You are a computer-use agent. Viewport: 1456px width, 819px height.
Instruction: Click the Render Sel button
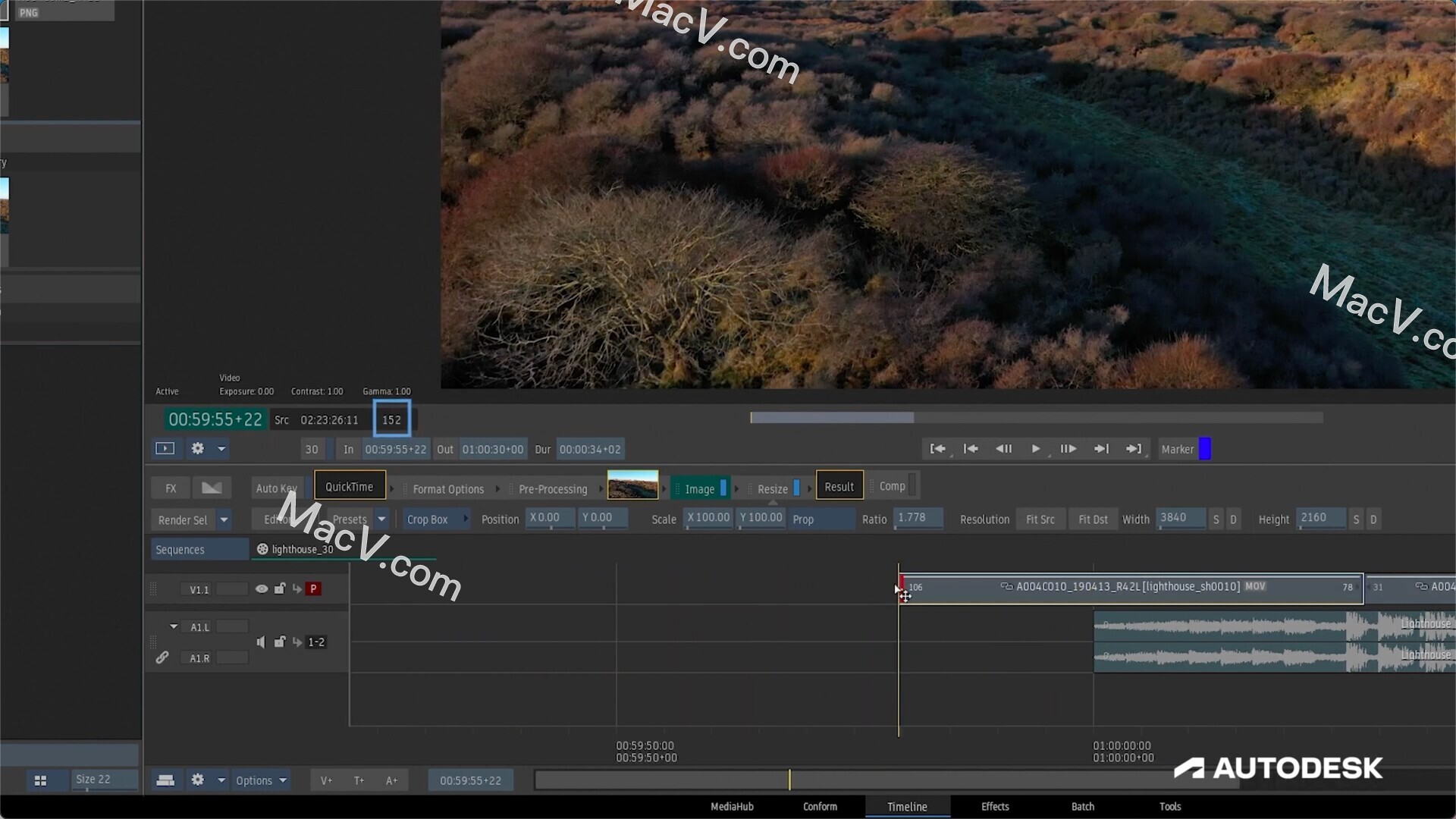coord(183,519)
